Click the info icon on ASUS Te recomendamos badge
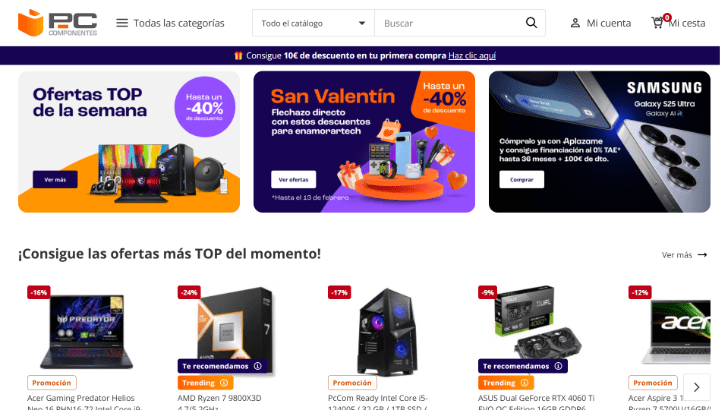720x410 pixels. click(558, 366)
